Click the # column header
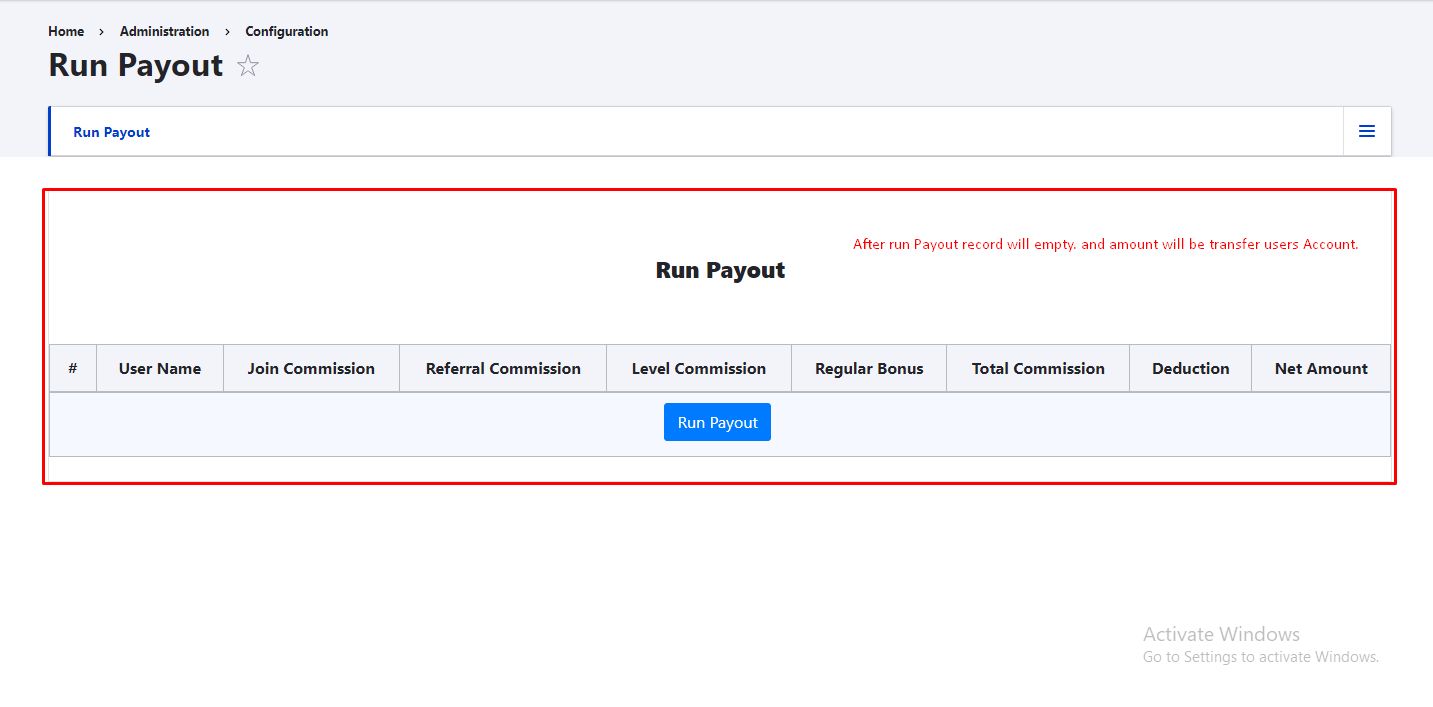The image size is (1433, 707). [73, 368]
